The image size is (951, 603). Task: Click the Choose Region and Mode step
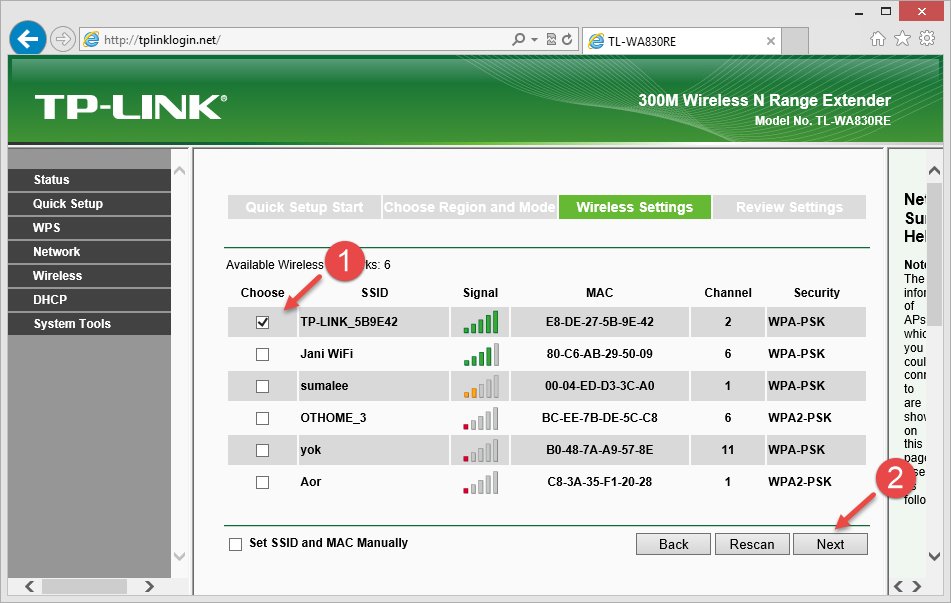[x=469, y=207]
